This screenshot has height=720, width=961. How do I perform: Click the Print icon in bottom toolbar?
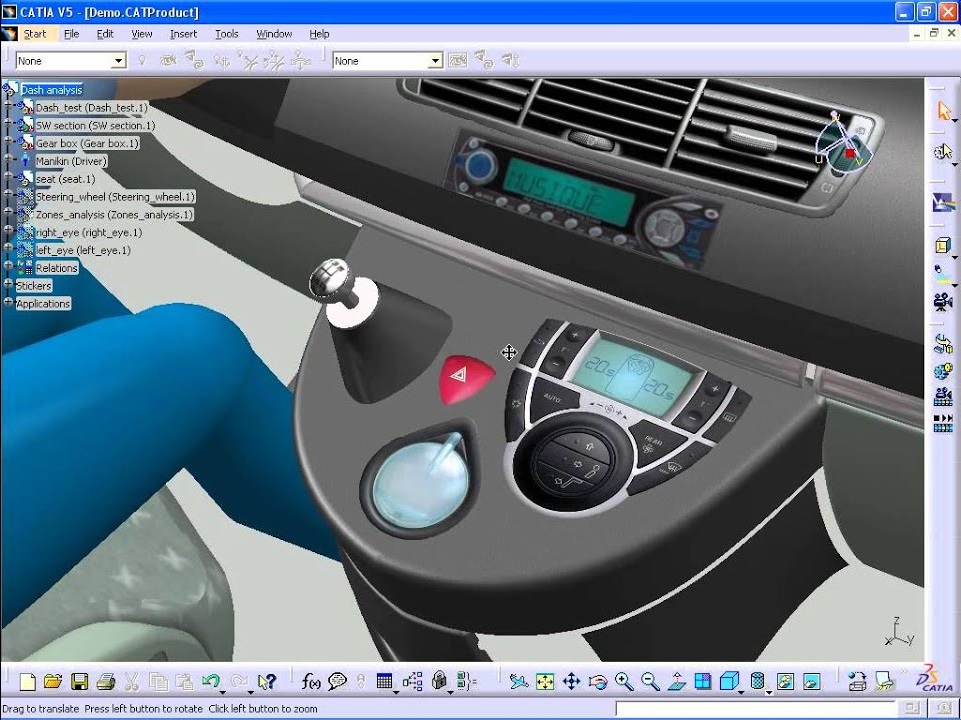pyautogui.click(x=105, y=682)
